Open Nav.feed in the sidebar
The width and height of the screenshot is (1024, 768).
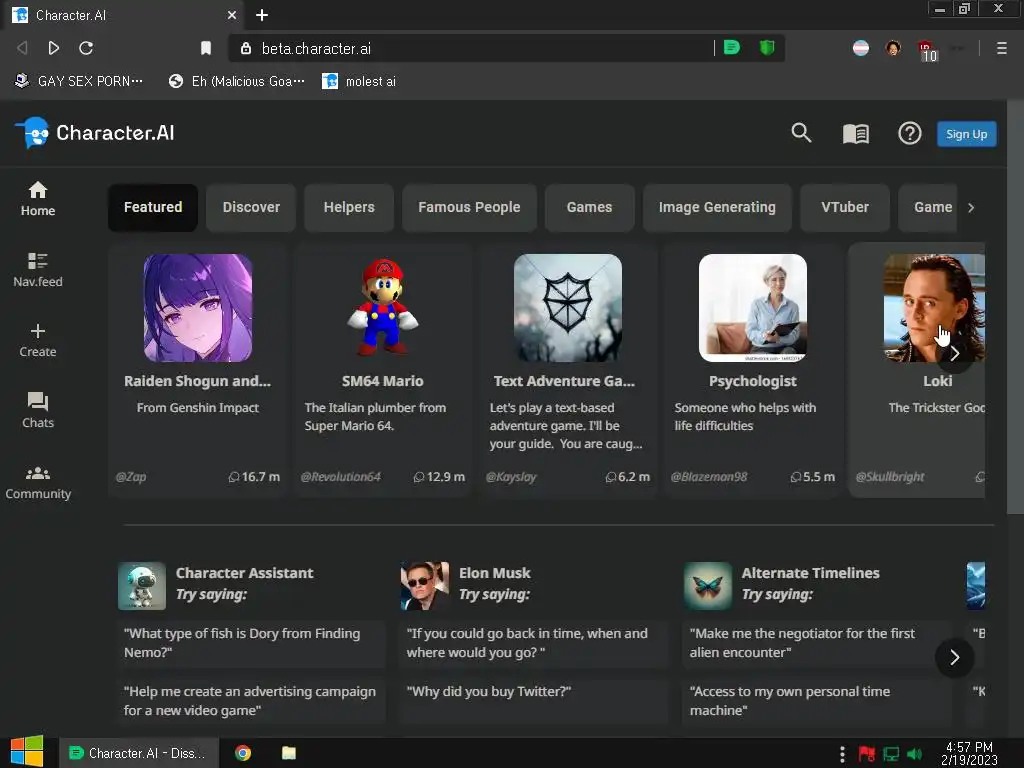(x=38, y=270)
